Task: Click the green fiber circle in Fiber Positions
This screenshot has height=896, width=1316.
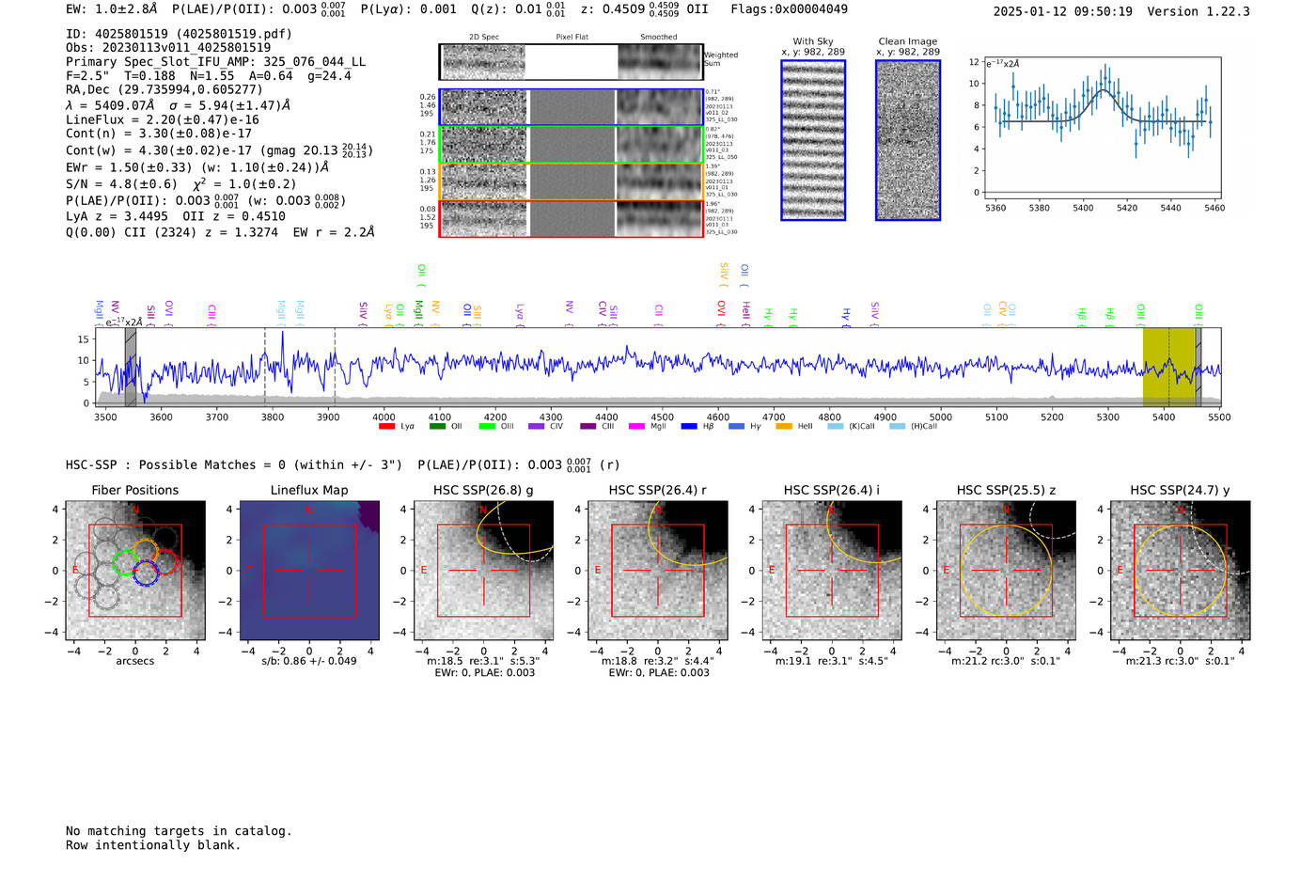Action: (x=125, y=562)
